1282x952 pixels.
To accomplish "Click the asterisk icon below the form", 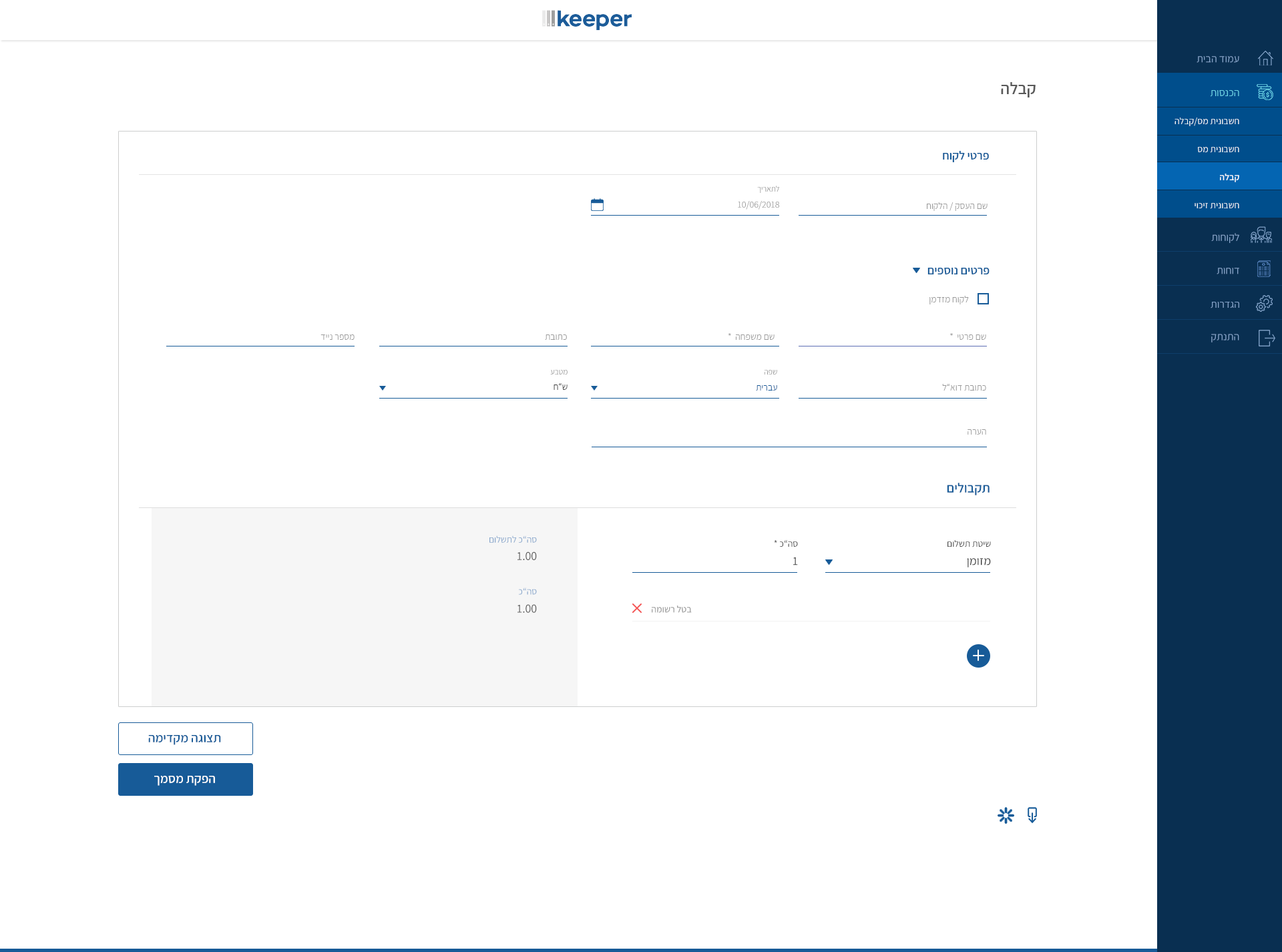I will click(1006, 815).
